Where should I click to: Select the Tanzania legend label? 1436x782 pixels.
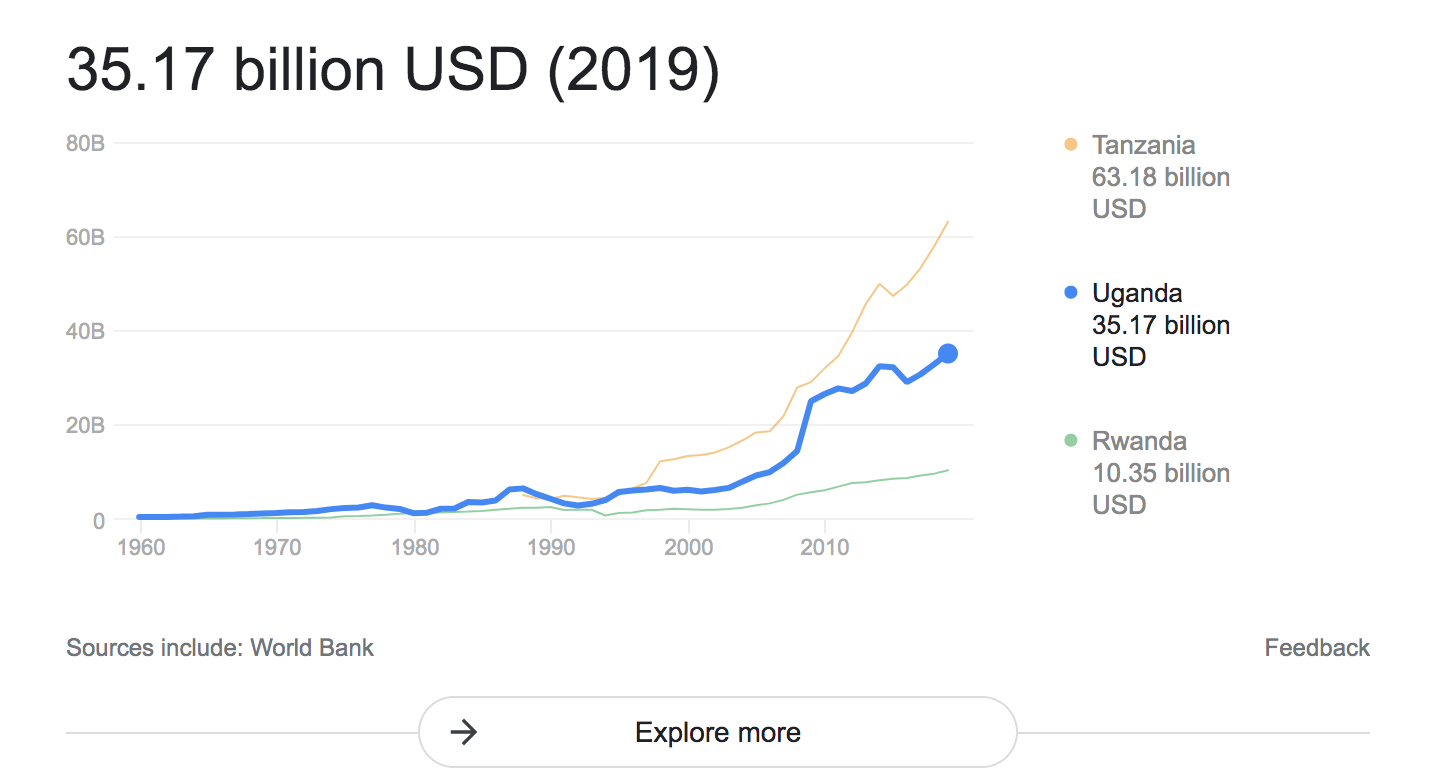1143,145
